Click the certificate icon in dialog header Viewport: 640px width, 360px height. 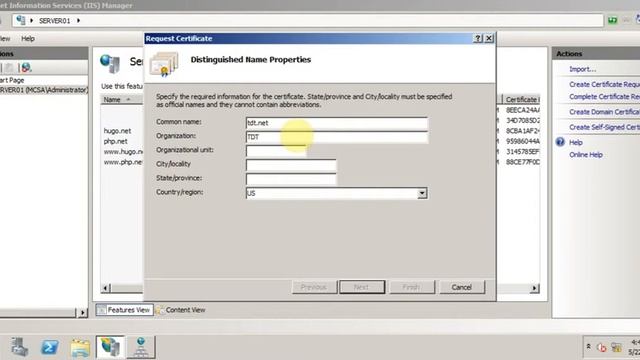pyautogui.click(x=164, y=64)
